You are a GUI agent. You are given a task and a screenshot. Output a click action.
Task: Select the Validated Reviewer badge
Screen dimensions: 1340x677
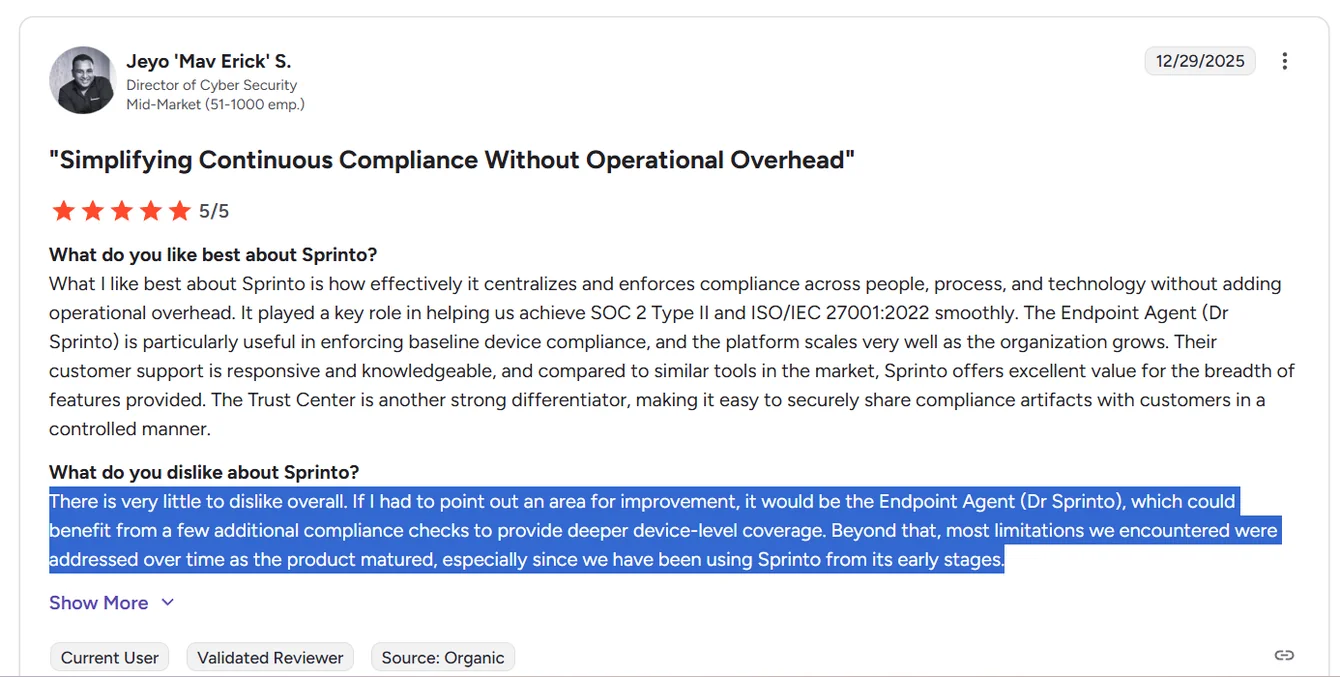click(270, 657)
